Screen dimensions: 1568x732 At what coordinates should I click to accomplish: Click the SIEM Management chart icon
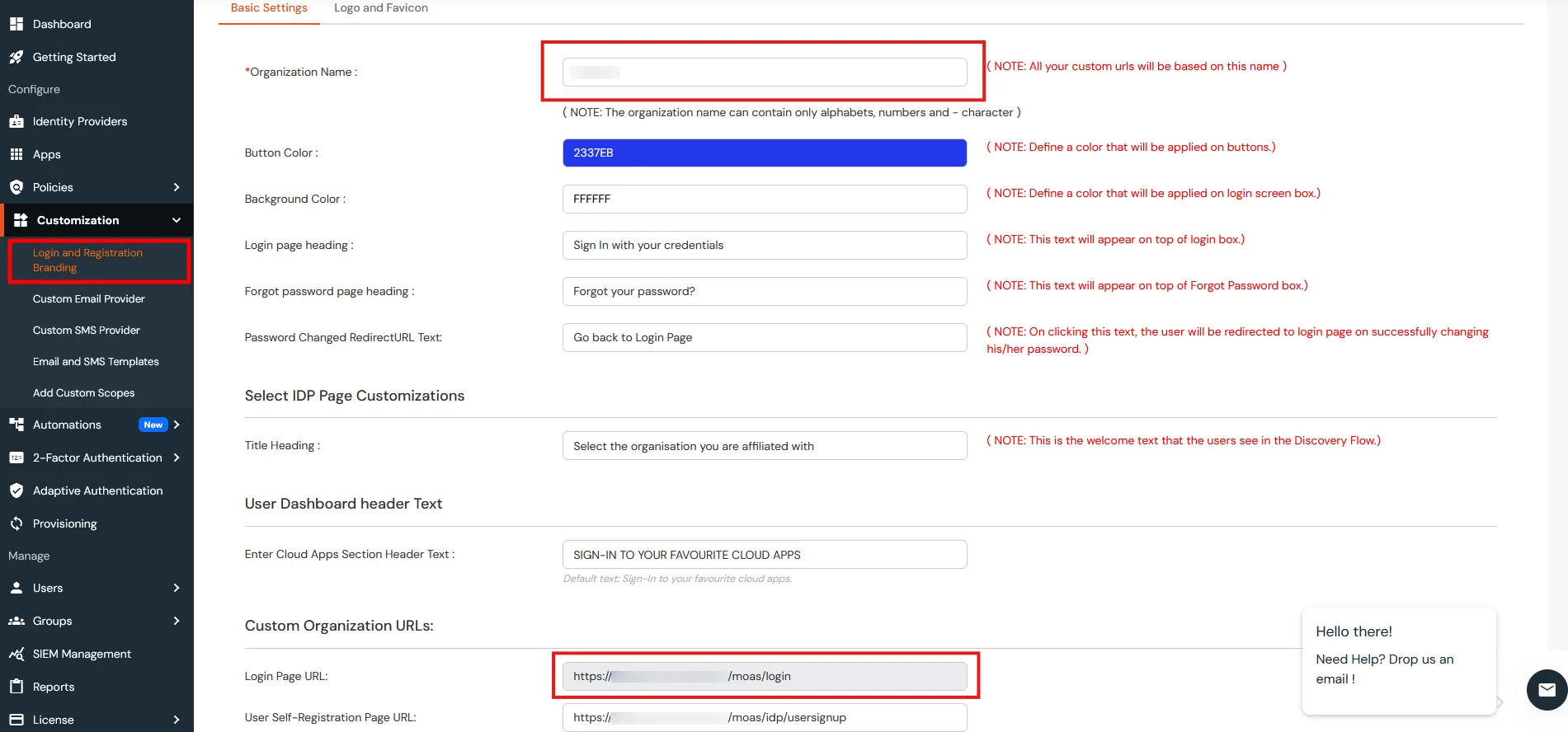[16, 654]
